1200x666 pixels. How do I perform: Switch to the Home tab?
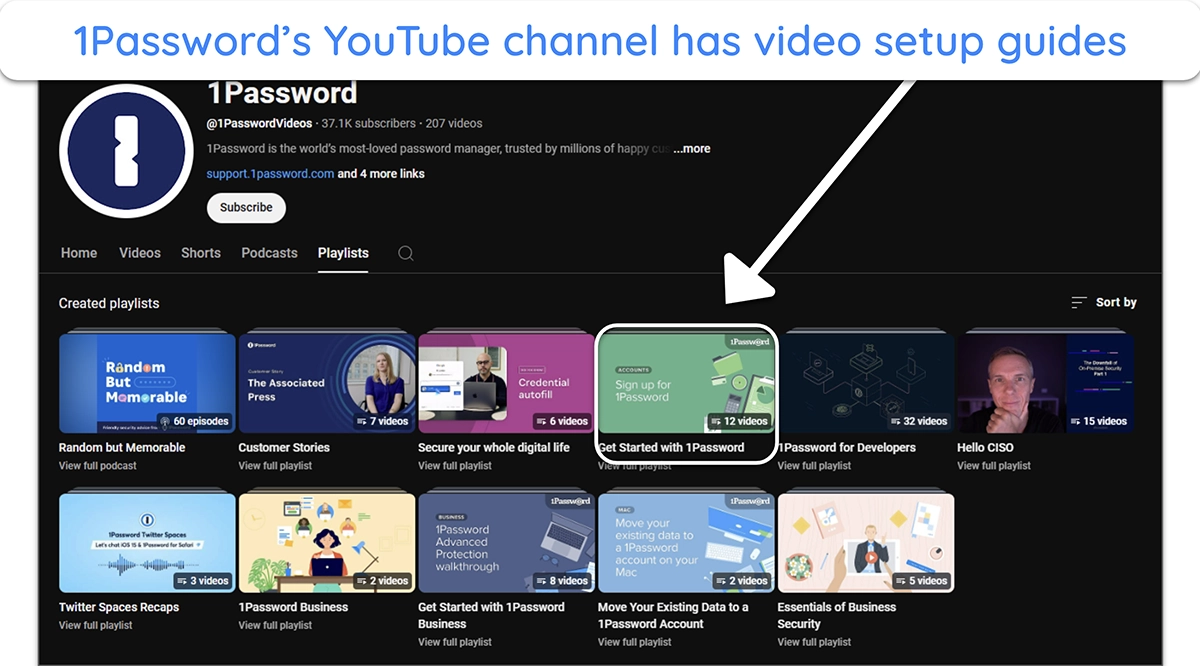click(x=79, y=253)
